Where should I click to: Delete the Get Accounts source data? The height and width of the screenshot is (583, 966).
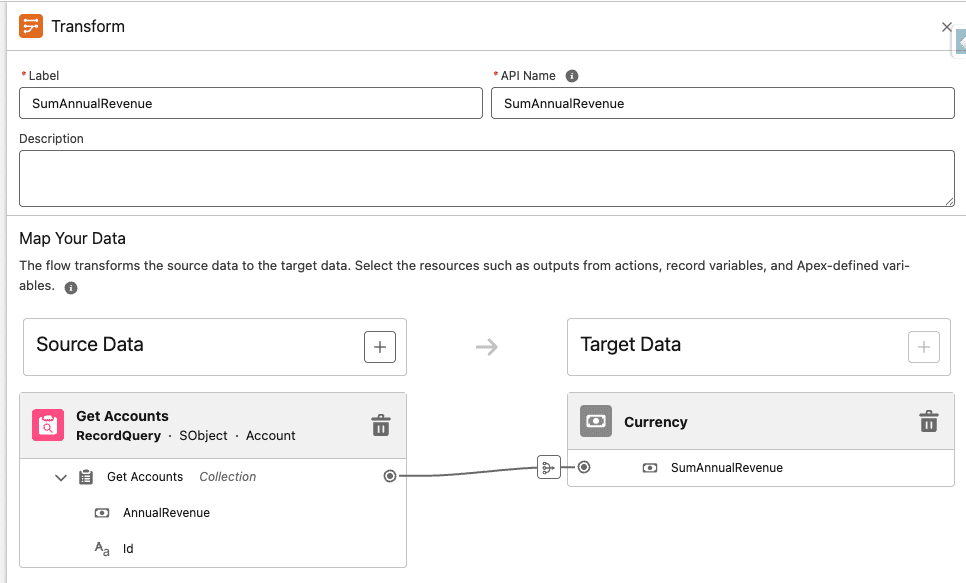[380, 425]
